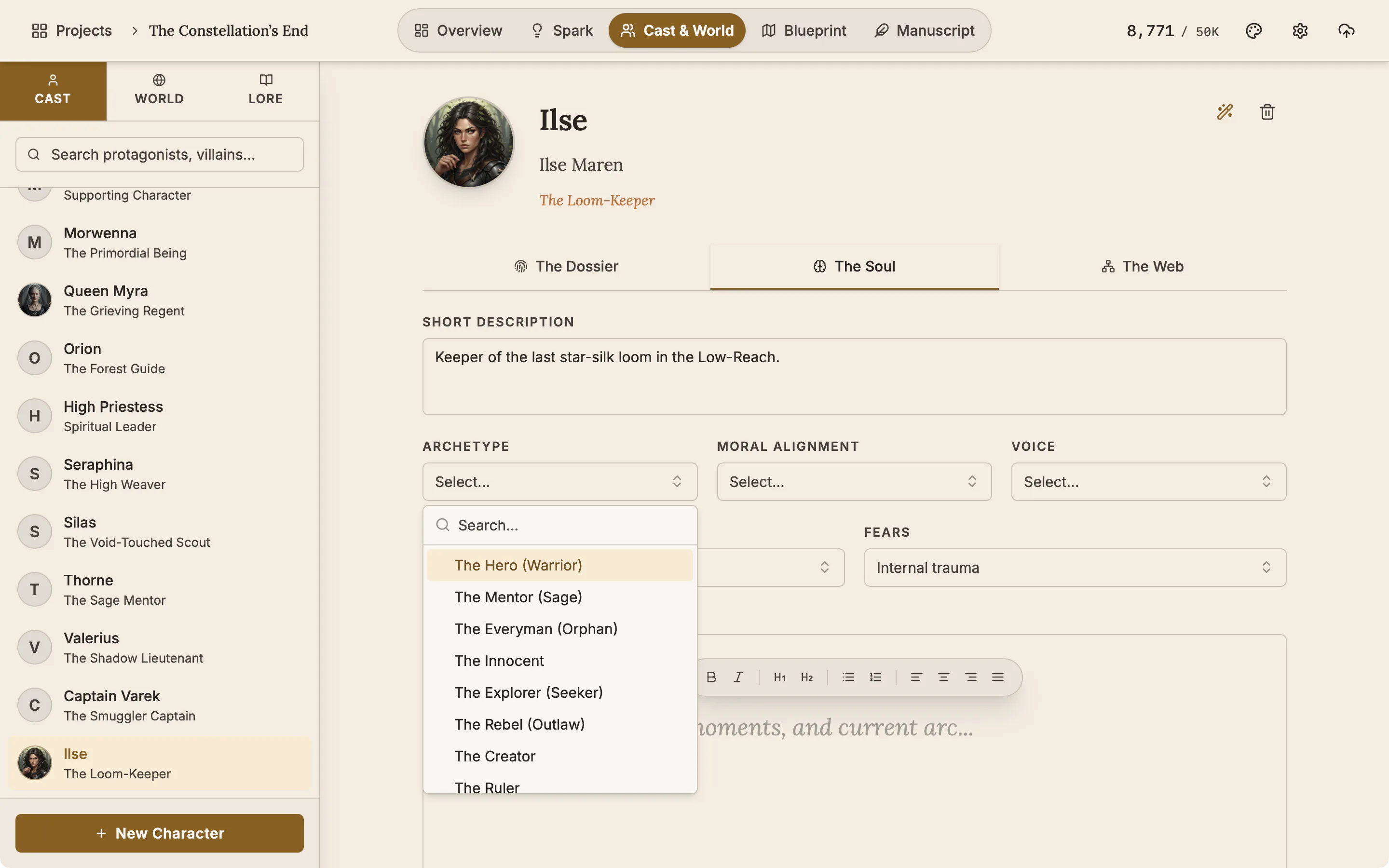Switch to Manuscript tab
Viewport: 1389px width, 868px height.
(924, 30)
